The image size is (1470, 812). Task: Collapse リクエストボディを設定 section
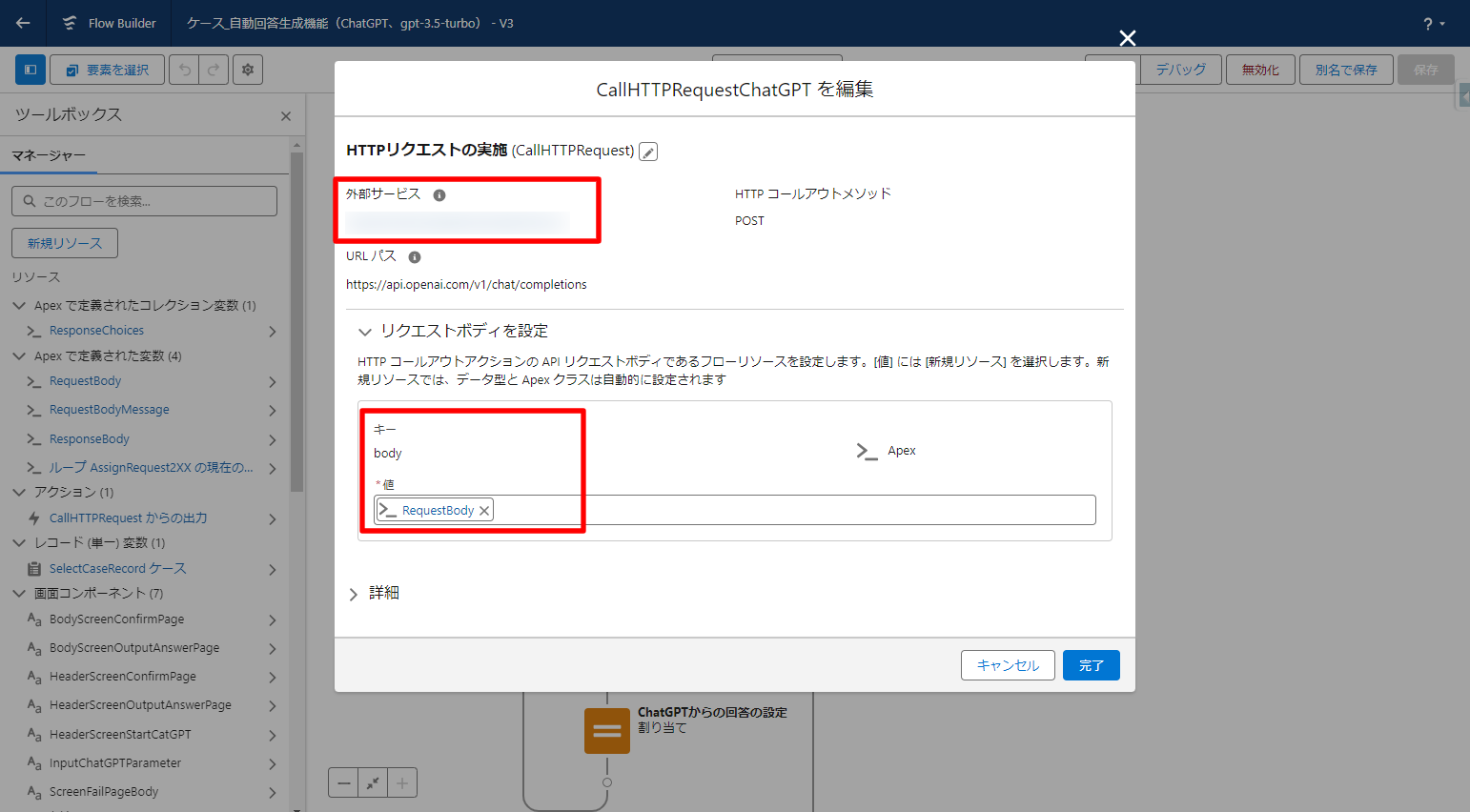[x=364, y=332]
